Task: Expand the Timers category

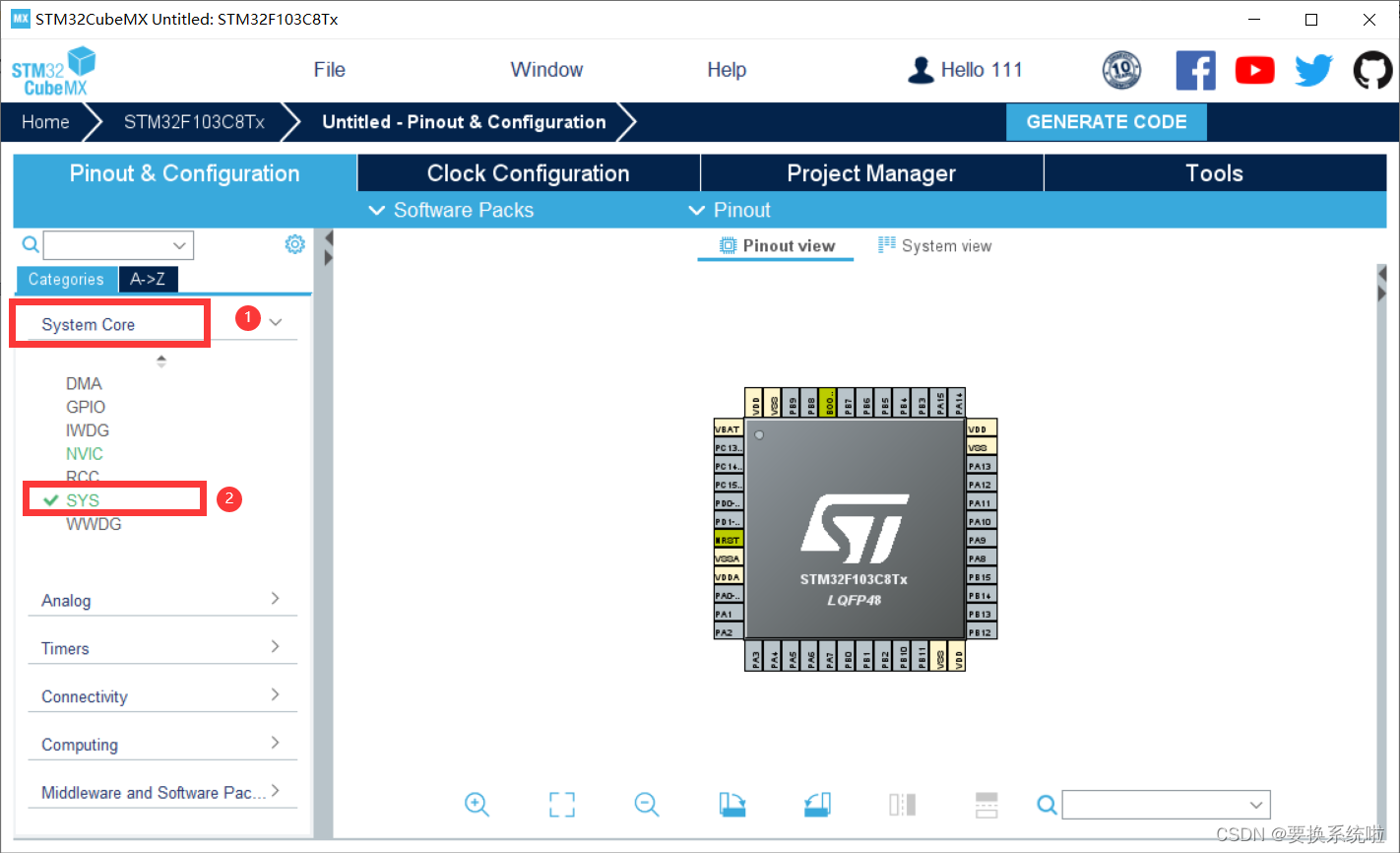Action: (162, 648)
